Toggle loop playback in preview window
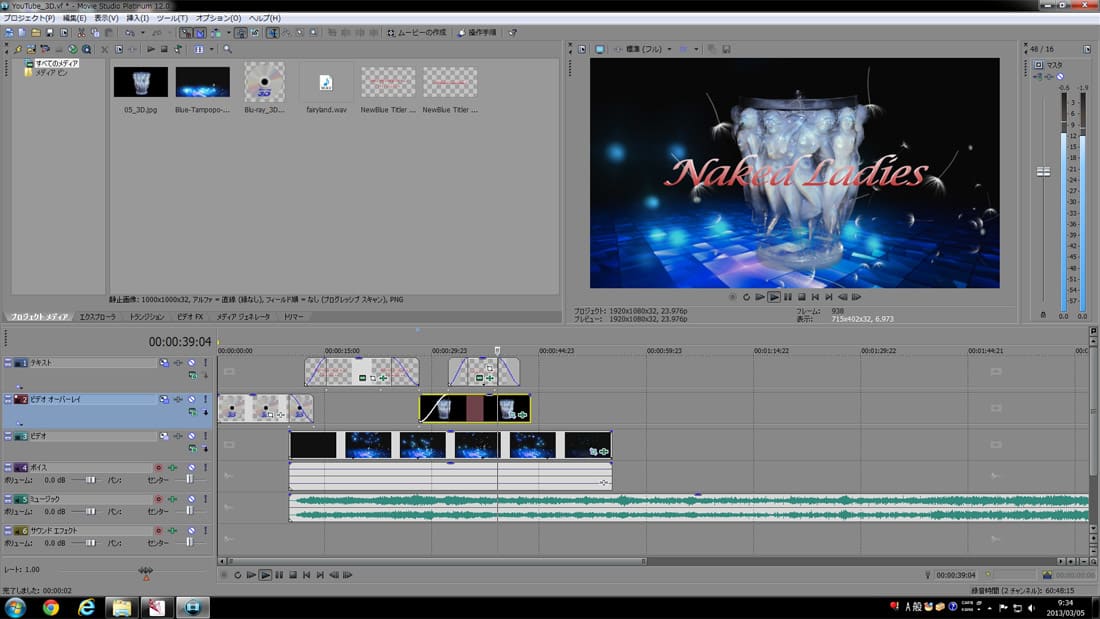This screenshot has height=619, width=1100. pyautogui.click(x=746, y=297)
